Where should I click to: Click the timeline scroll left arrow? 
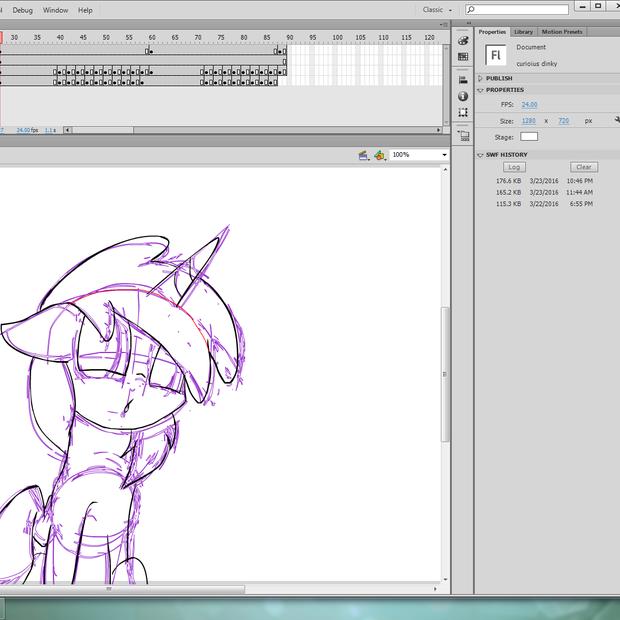(x=68, y=130)
